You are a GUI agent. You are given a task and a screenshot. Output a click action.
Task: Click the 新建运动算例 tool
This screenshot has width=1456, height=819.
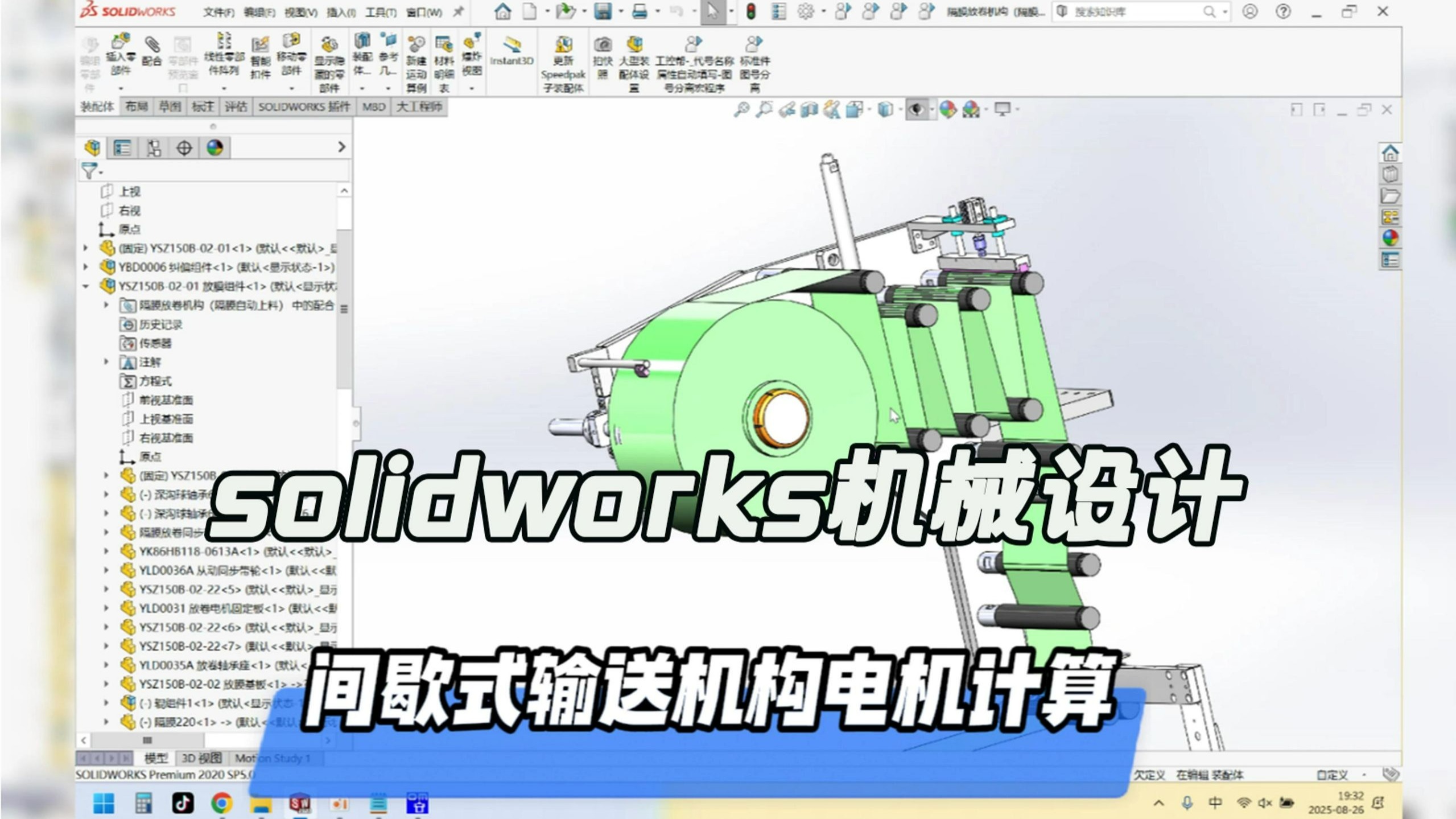coord(416,64)
